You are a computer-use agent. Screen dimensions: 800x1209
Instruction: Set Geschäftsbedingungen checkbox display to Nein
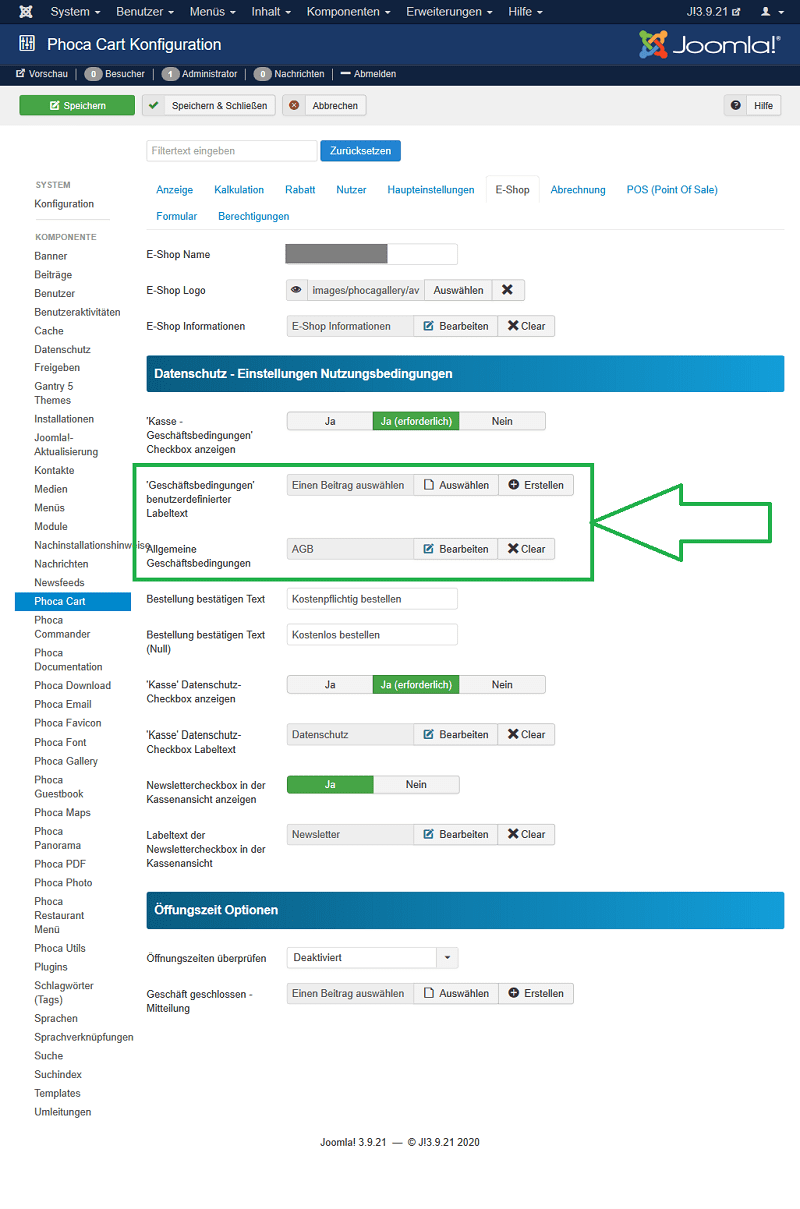[502, 421]
